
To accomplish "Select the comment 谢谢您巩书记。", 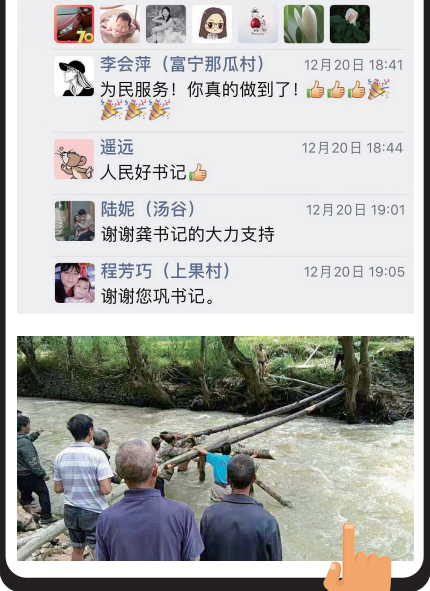I will (x=158, y=296).
